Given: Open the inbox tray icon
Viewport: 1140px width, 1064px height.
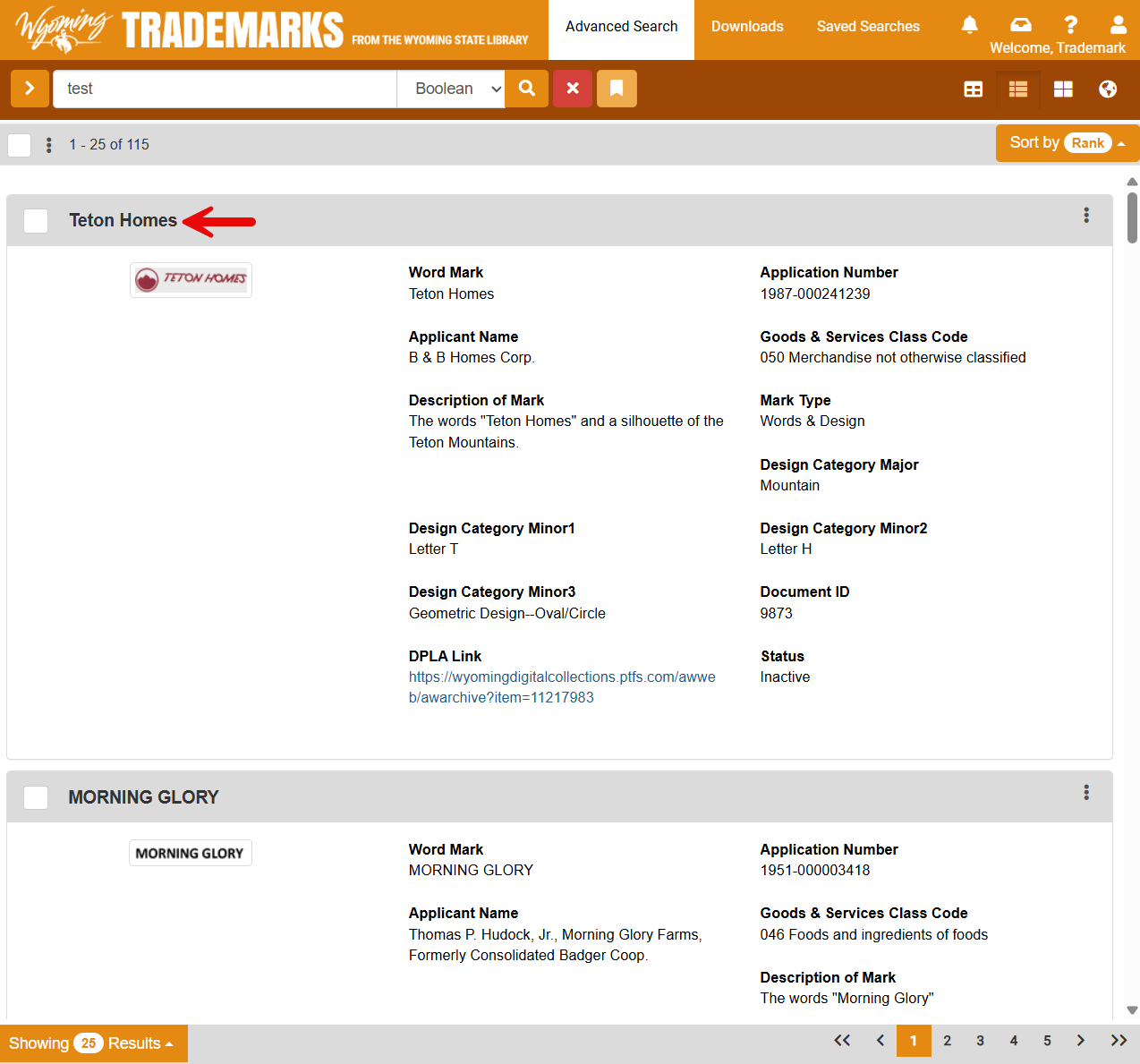Looking at the screenshot, I should click(x=1021, y=24).
